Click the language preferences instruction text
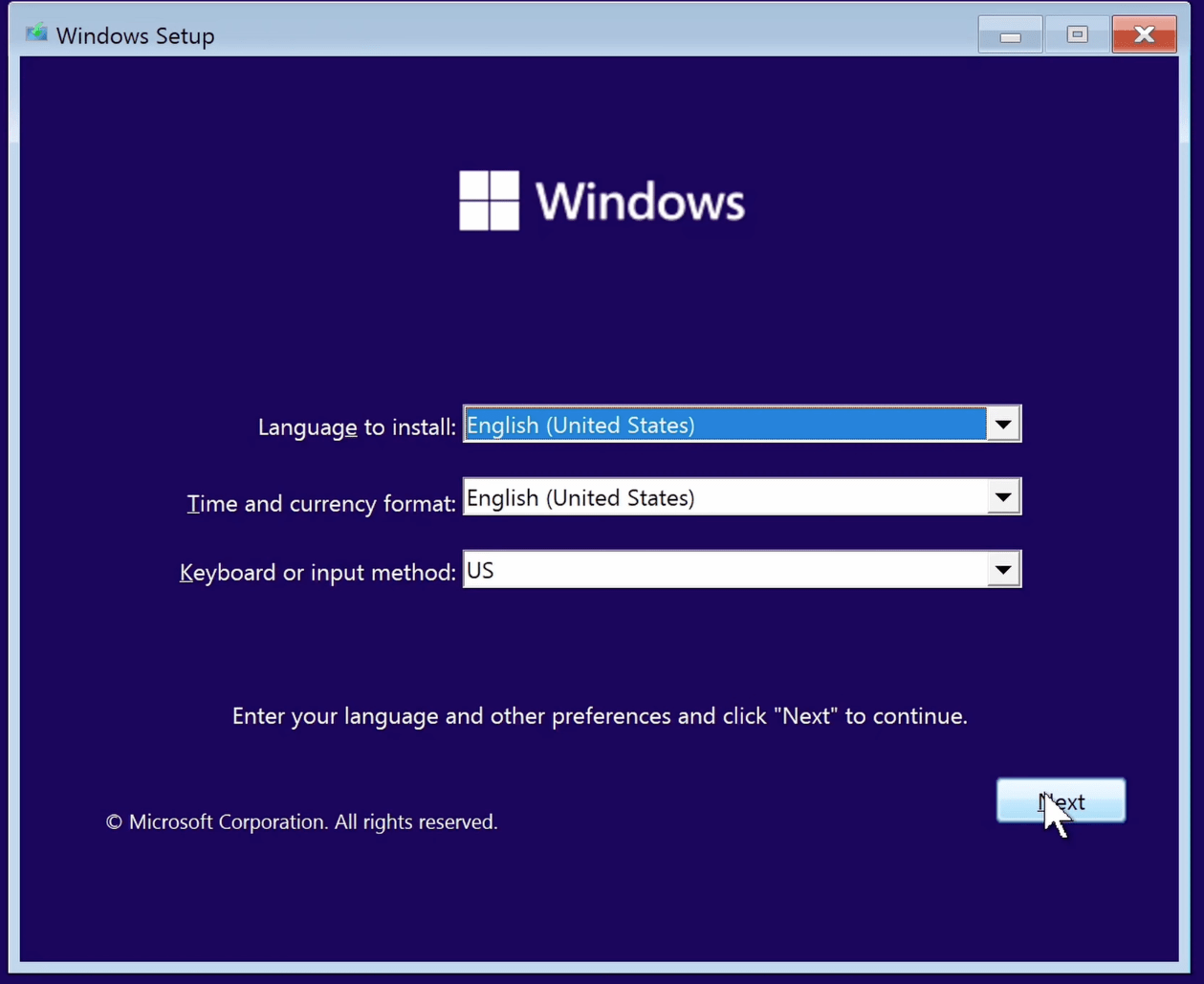 tap(600, 716)
